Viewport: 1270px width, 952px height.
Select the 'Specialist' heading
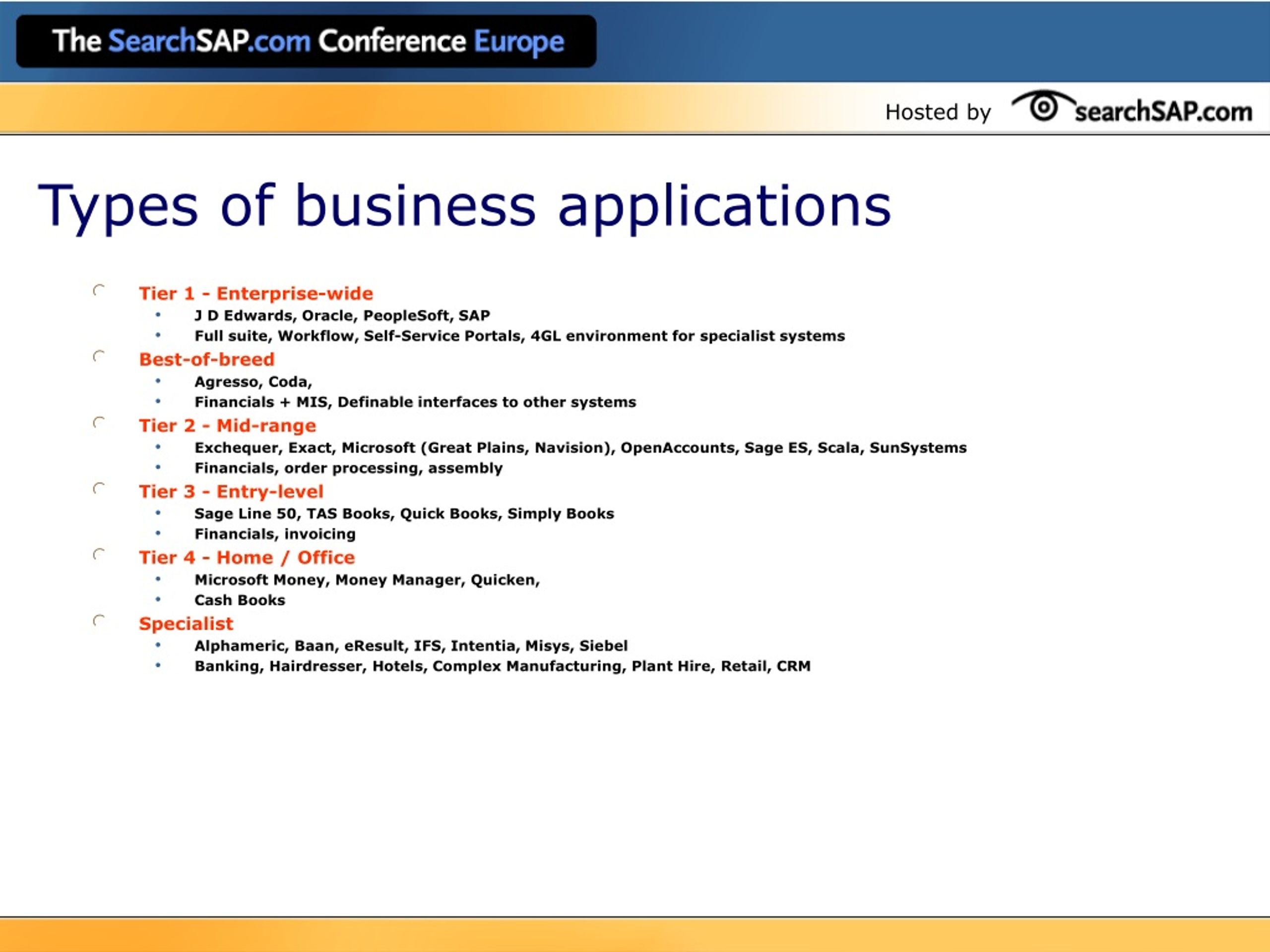186,624
